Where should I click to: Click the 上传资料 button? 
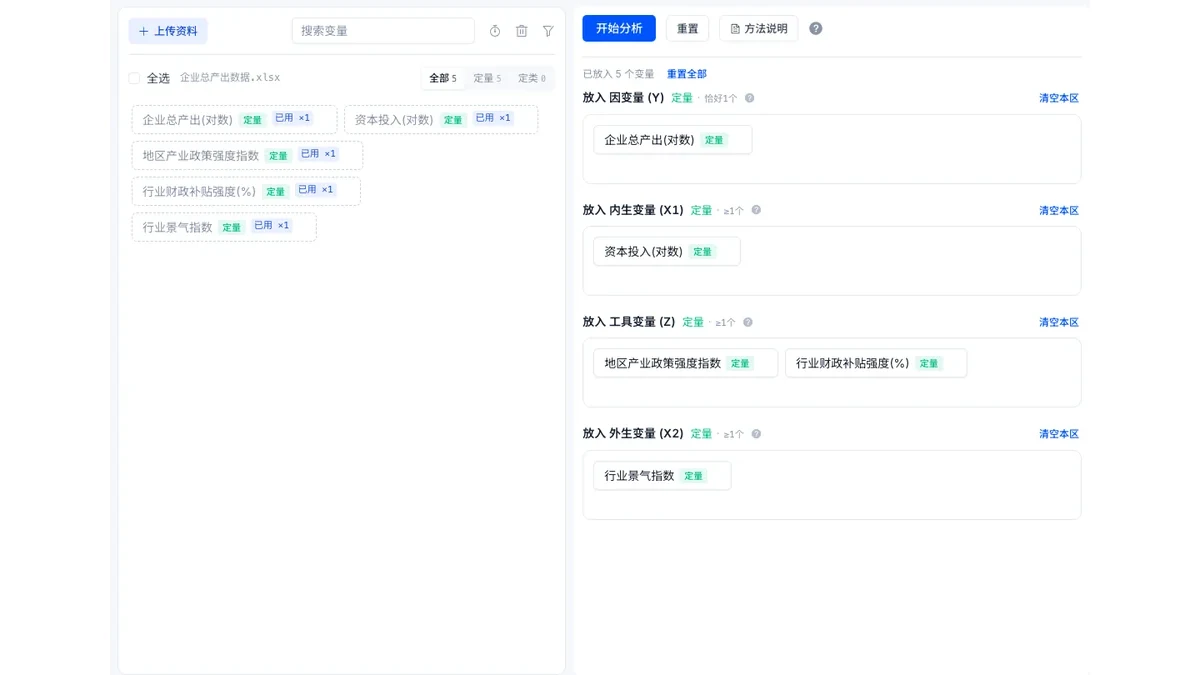click(168, 31)
